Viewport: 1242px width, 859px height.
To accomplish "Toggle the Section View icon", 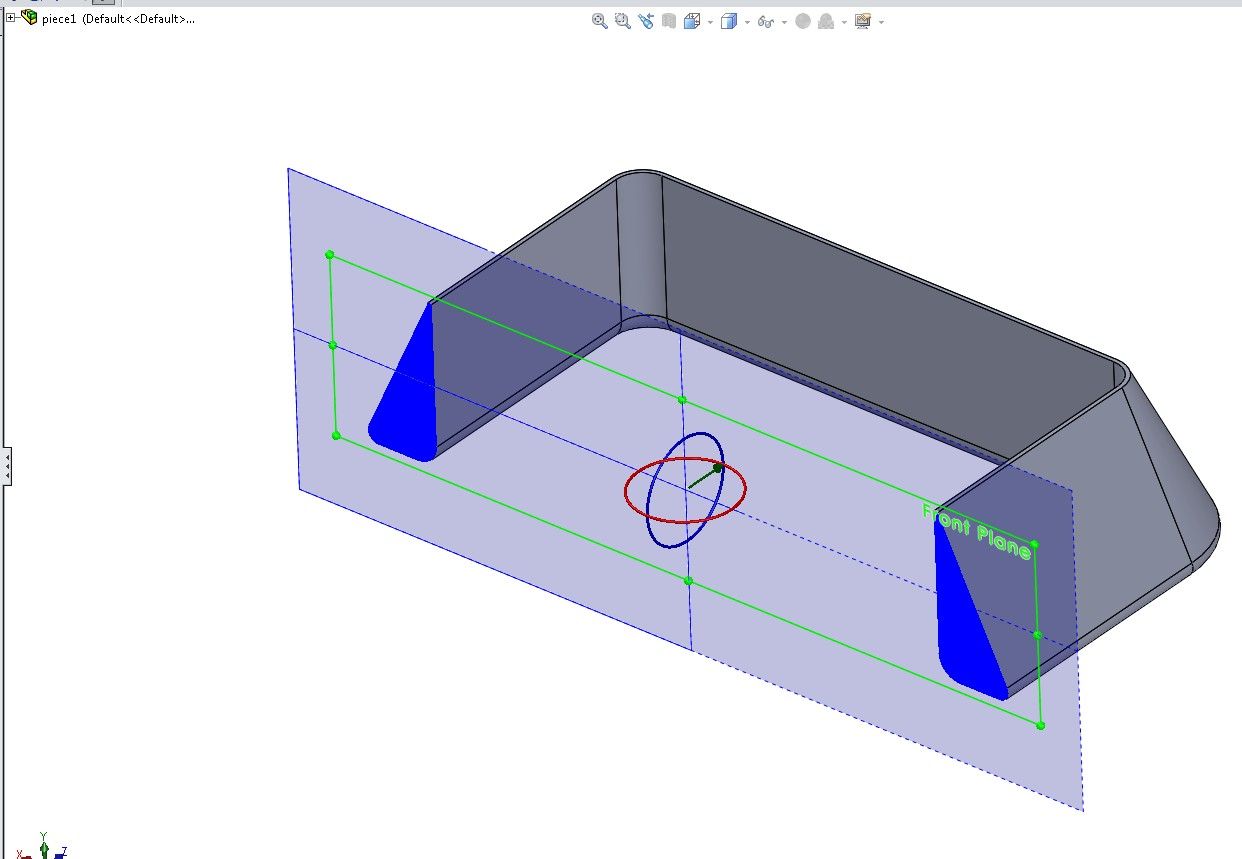I will coord(668,20).
